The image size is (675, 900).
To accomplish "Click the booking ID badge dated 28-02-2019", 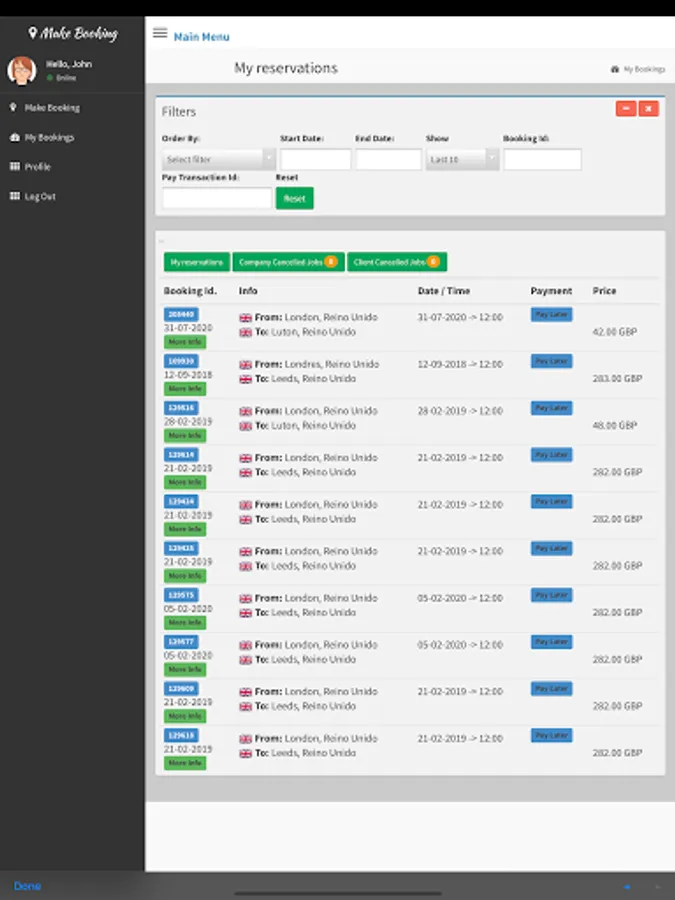I will click(x=181, y=408).
